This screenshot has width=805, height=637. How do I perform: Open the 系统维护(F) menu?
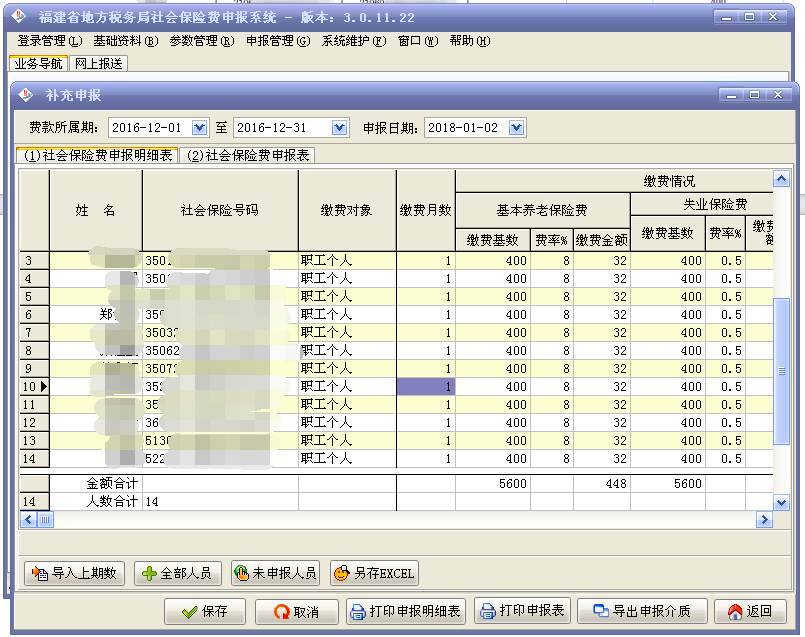(354, 41)
